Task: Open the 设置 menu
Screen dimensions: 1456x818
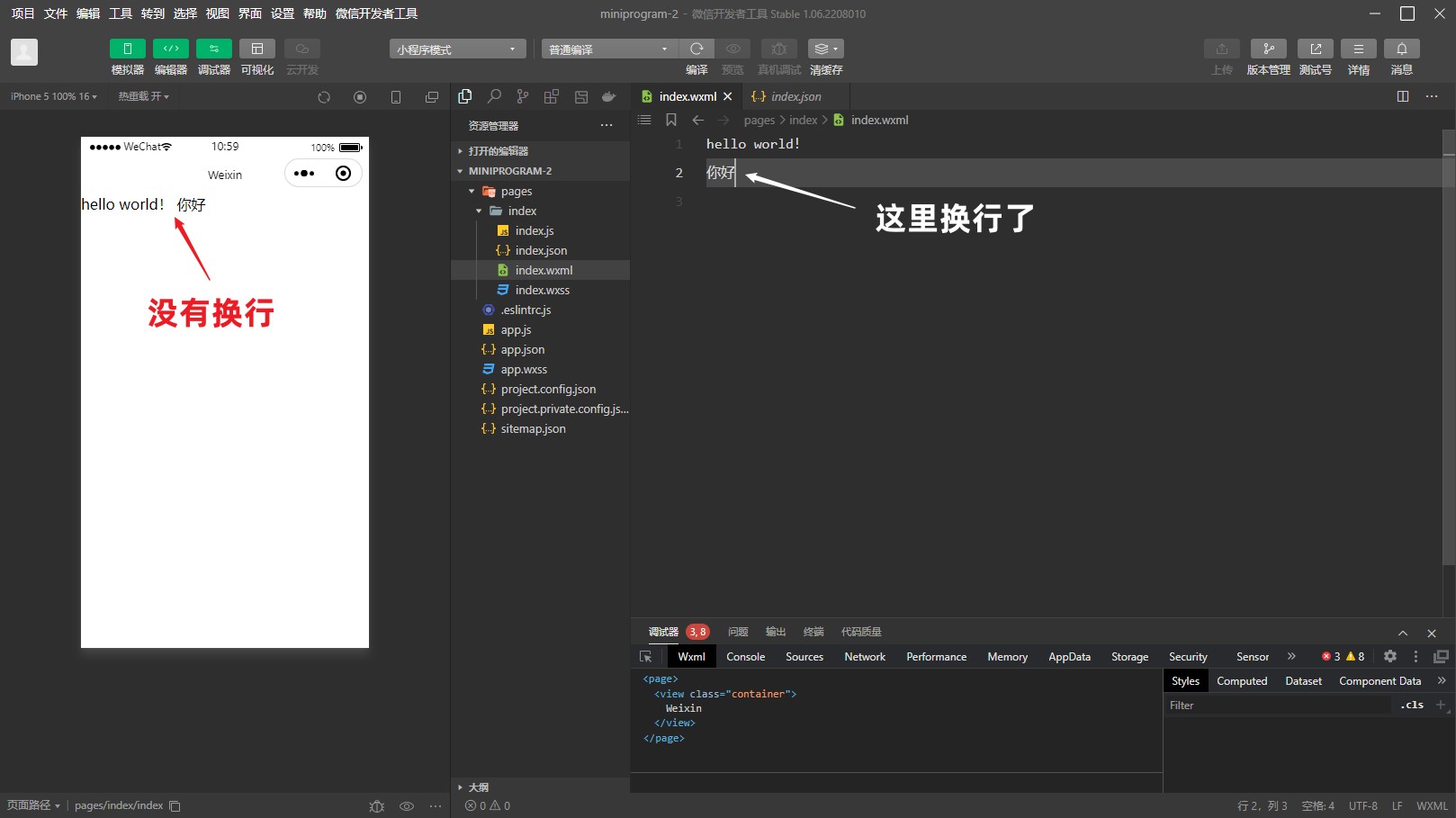Action: [282, 13]
